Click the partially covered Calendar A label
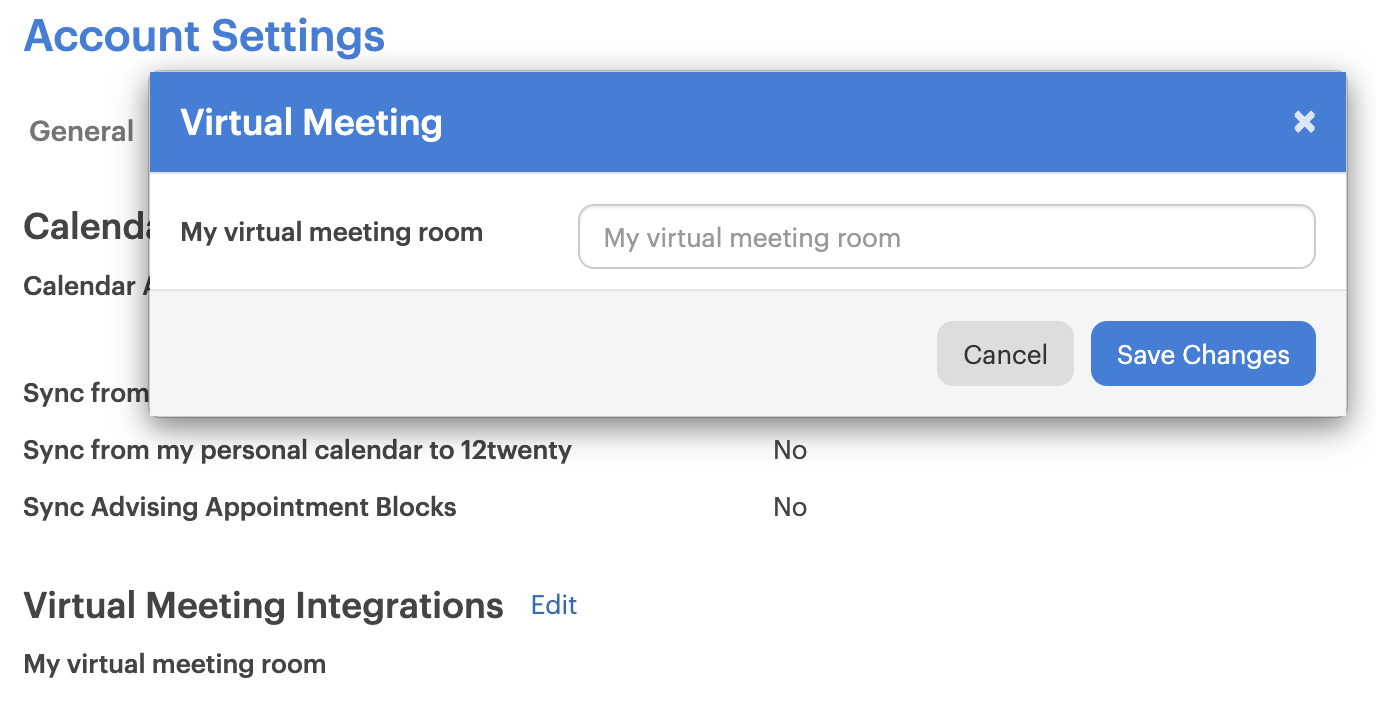 [86, 286]
